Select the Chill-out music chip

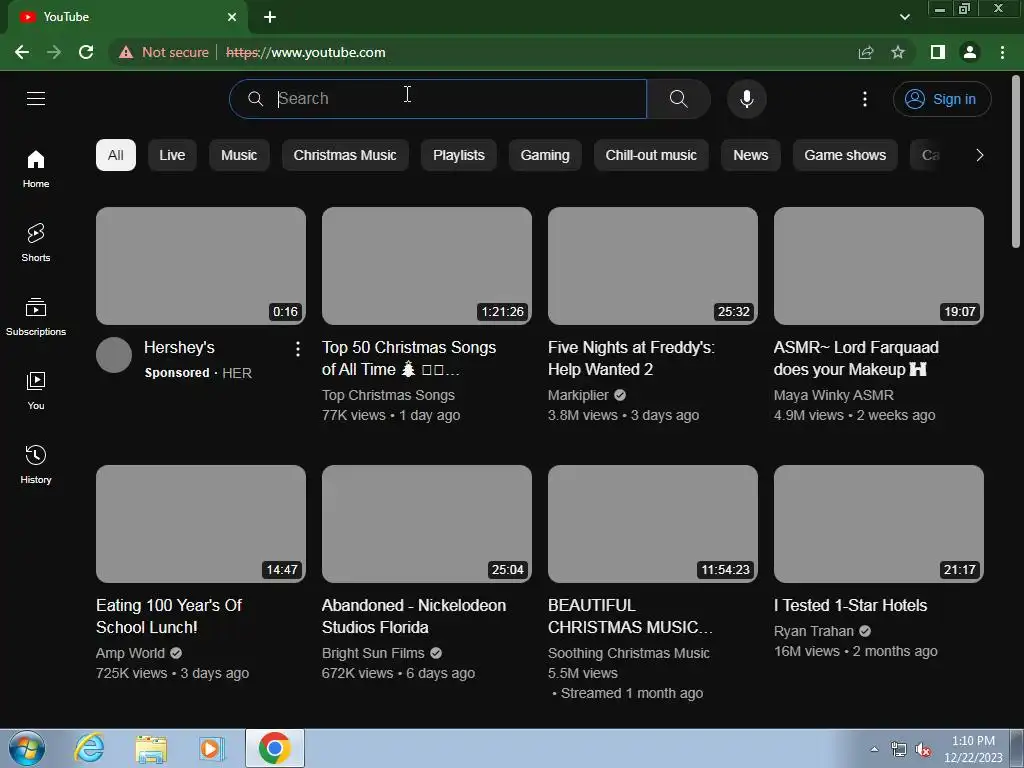point(651,155)
